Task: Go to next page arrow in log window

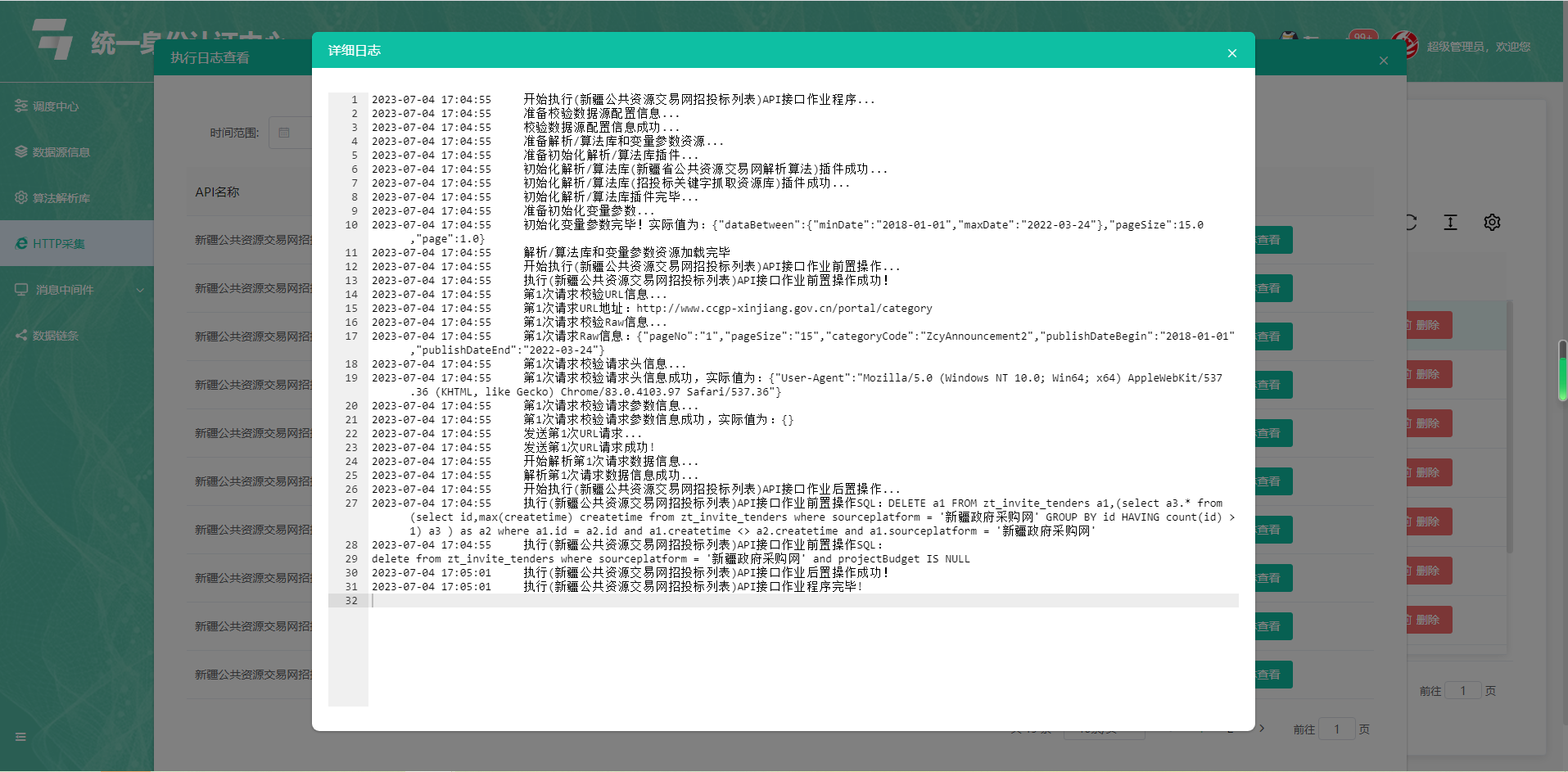Action: click(x=1262, y=728)
